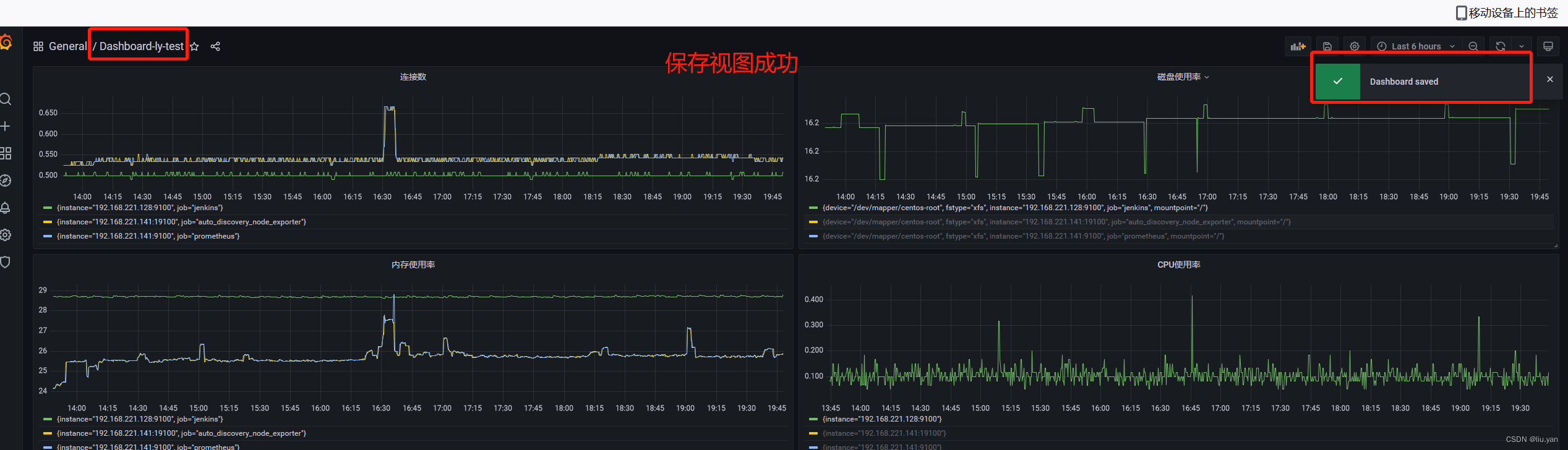Refresh the dashboard
The height and width of the screenshot is (450, 1568).
pos(1501,46)
